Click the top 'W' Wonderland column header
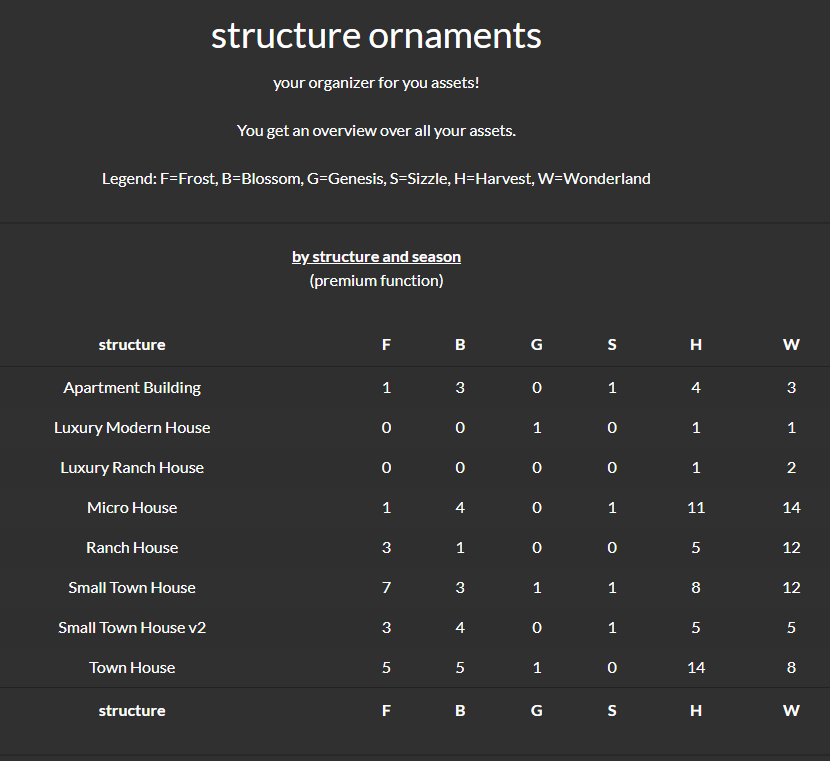Screen dimensions: 830x761 (791, 345)
